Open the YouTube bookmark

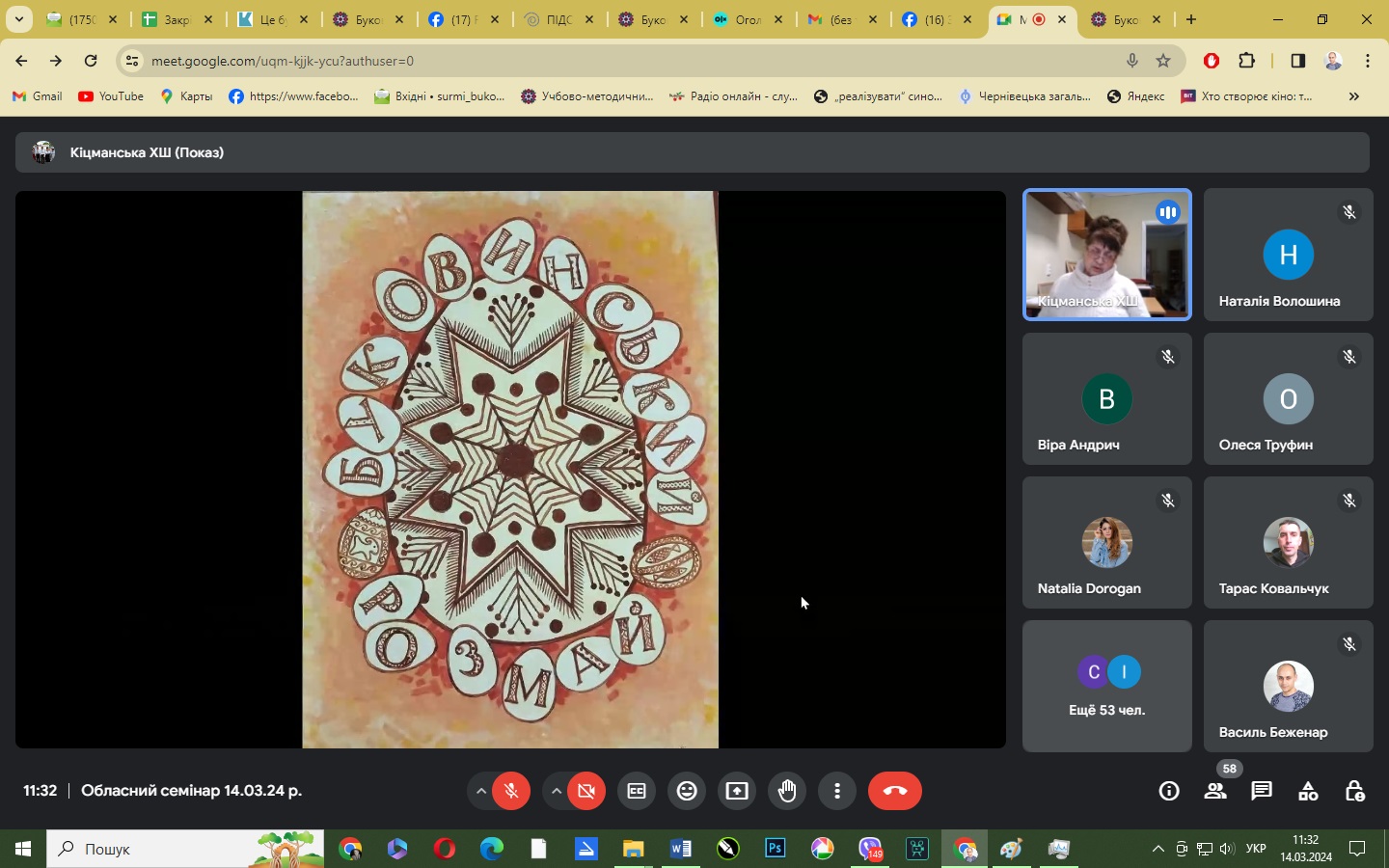111,96
